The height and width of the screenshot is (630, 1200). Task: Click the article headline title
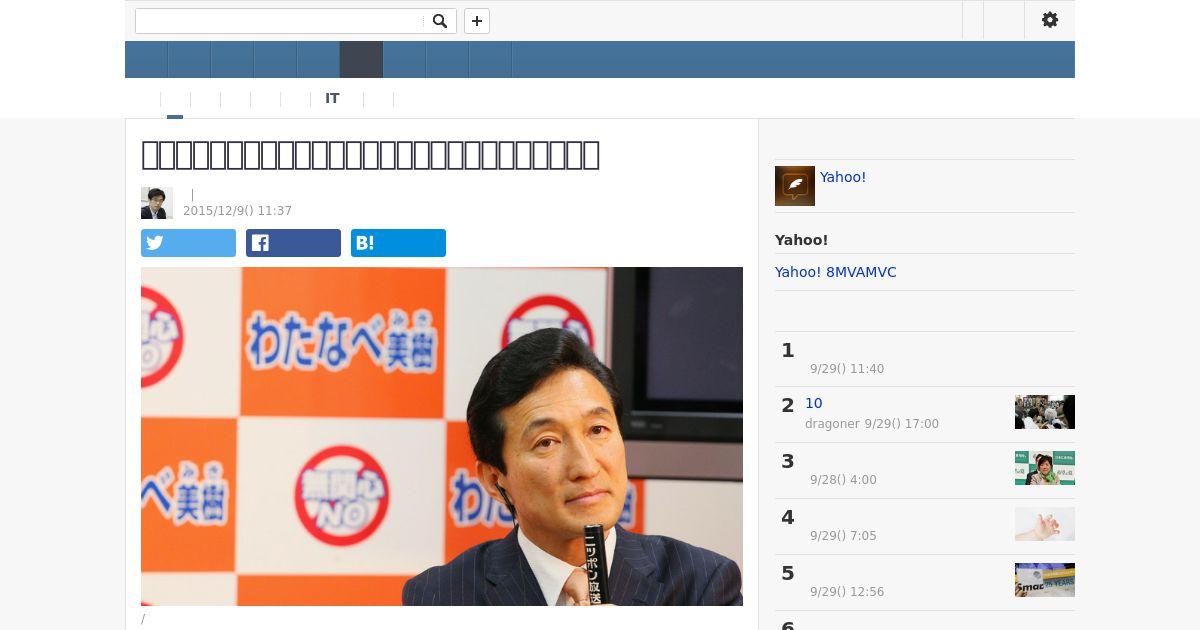(x=370, y=155)
